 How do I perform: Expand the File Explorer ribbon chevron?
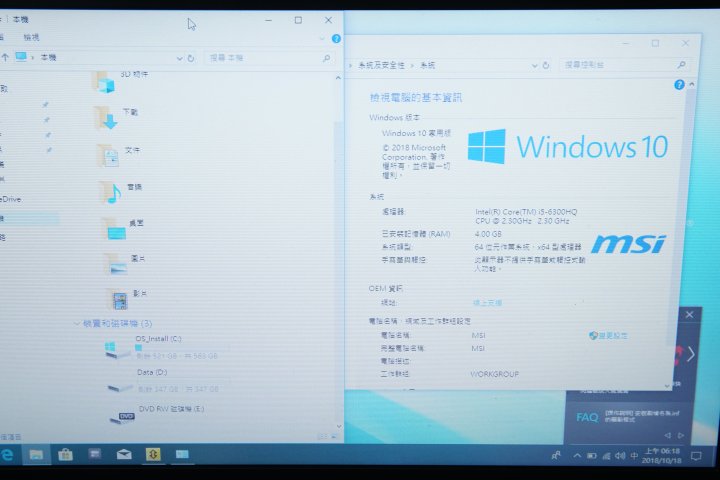pyautogui.click(x=322, y=39)
